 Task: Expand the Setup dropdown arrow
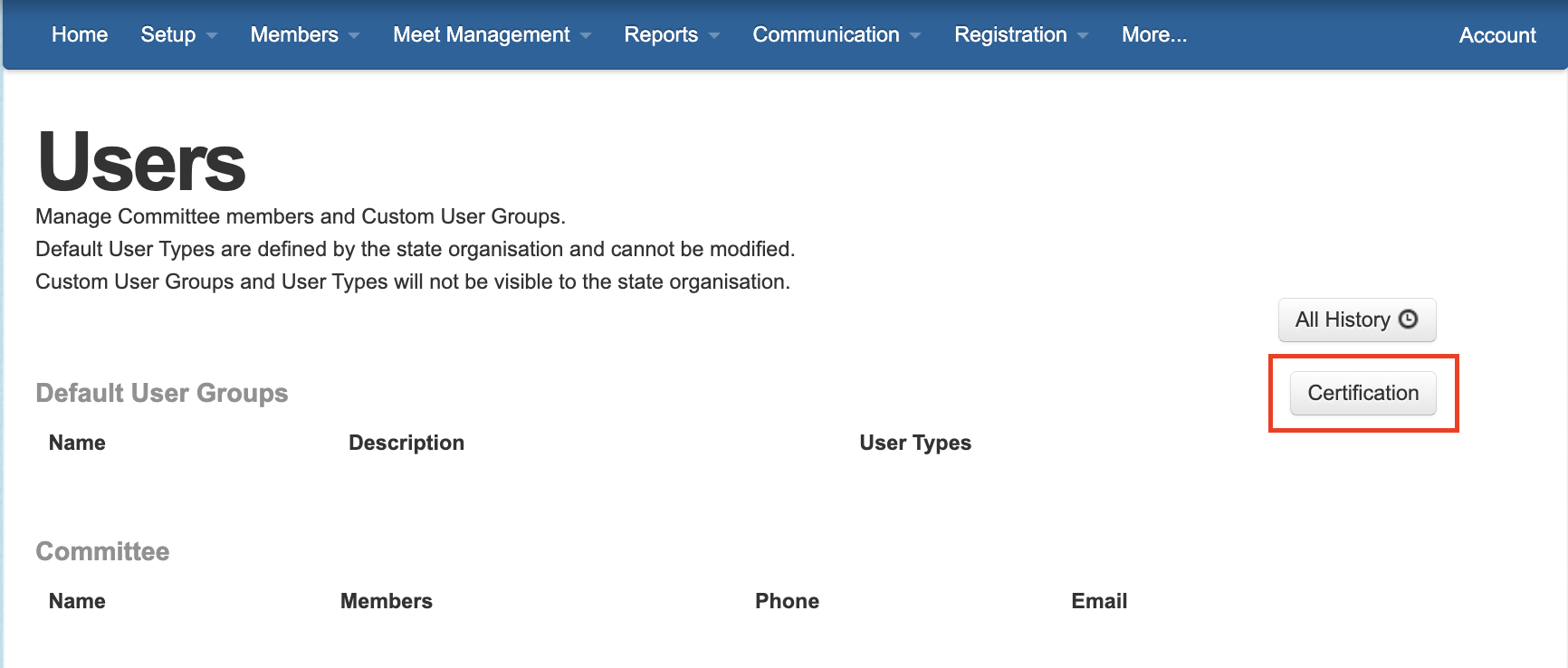click(211, 36)
